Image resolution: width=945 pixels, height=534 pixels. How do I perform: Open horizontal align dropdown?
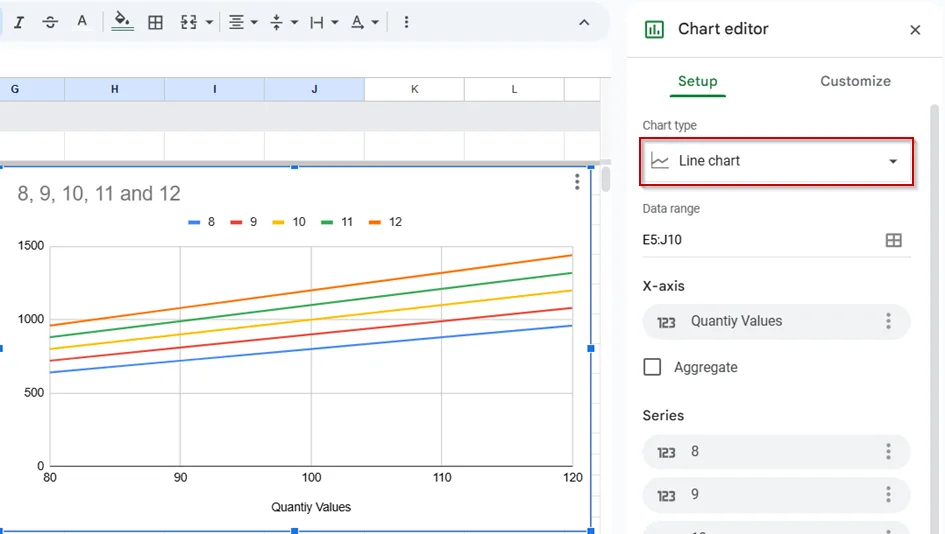[x=243, y=22]
